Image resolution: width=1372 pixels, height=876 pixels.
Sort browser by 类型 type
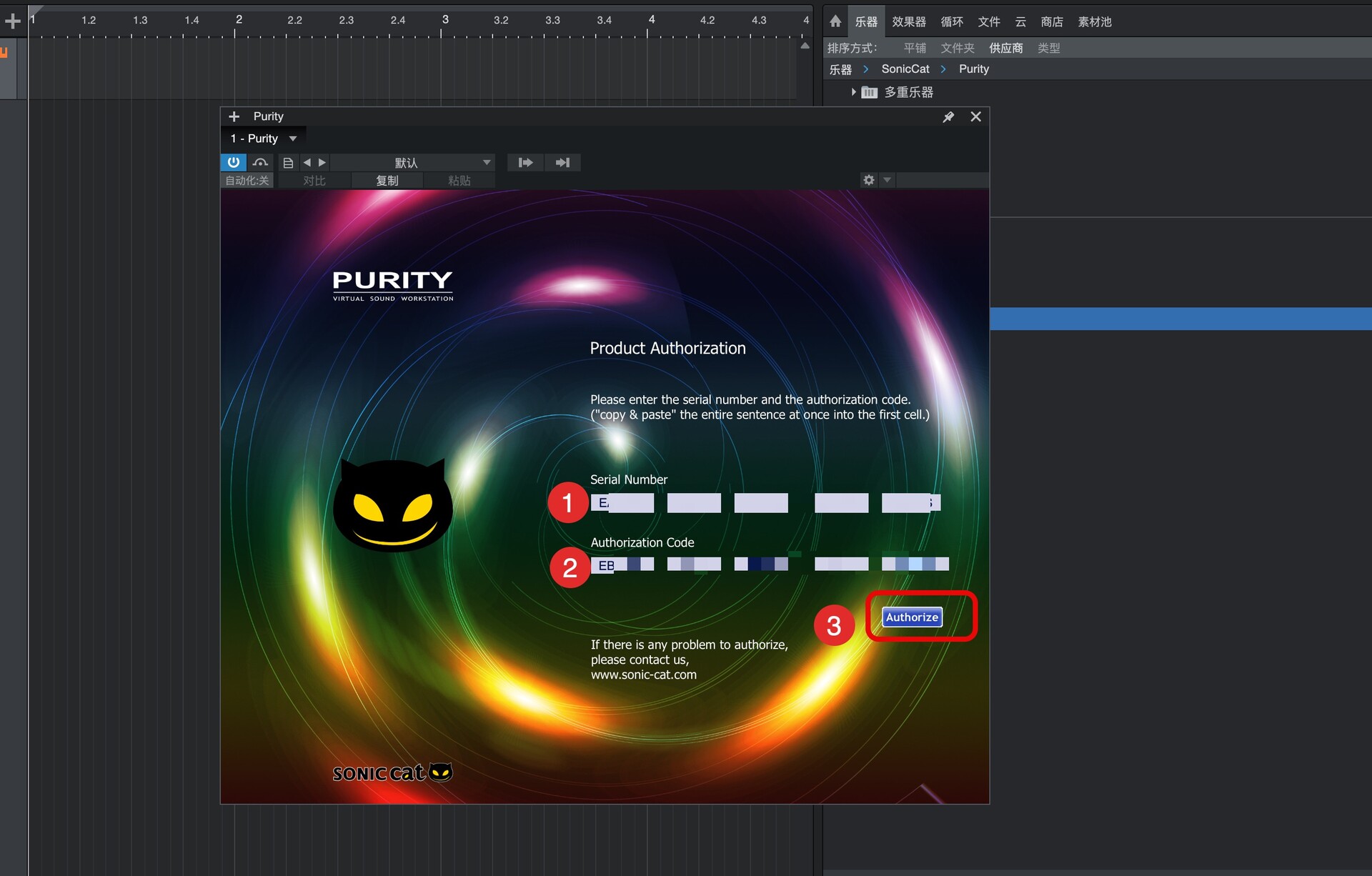coord(1049,48)
